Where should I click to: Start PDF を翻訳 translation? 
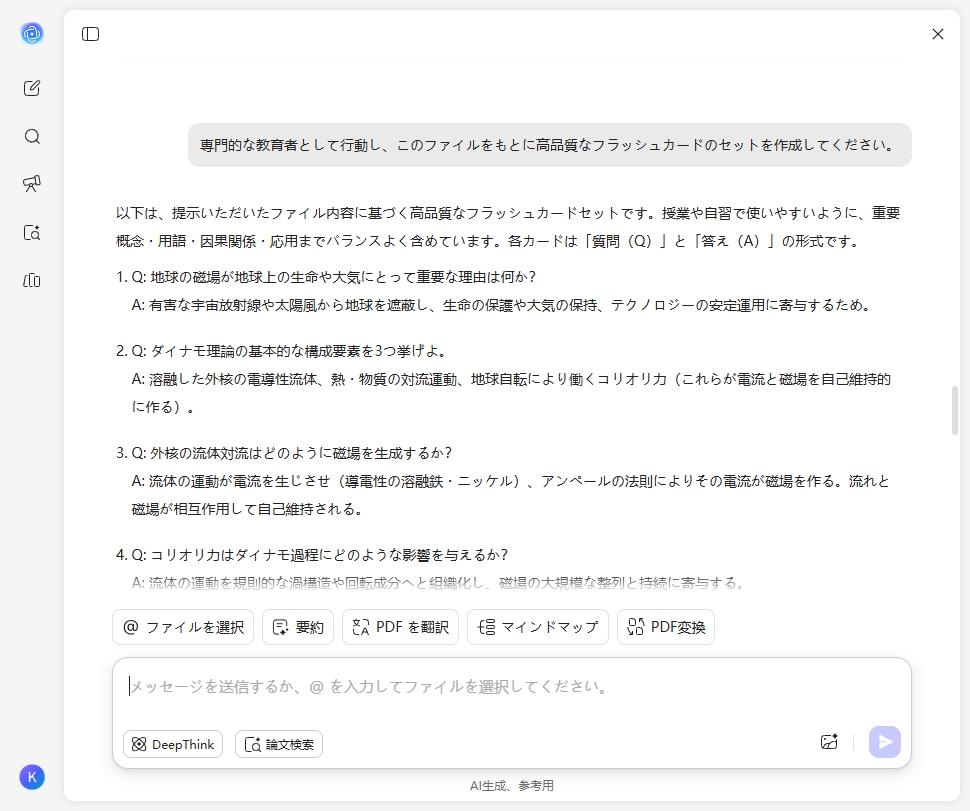399,627
